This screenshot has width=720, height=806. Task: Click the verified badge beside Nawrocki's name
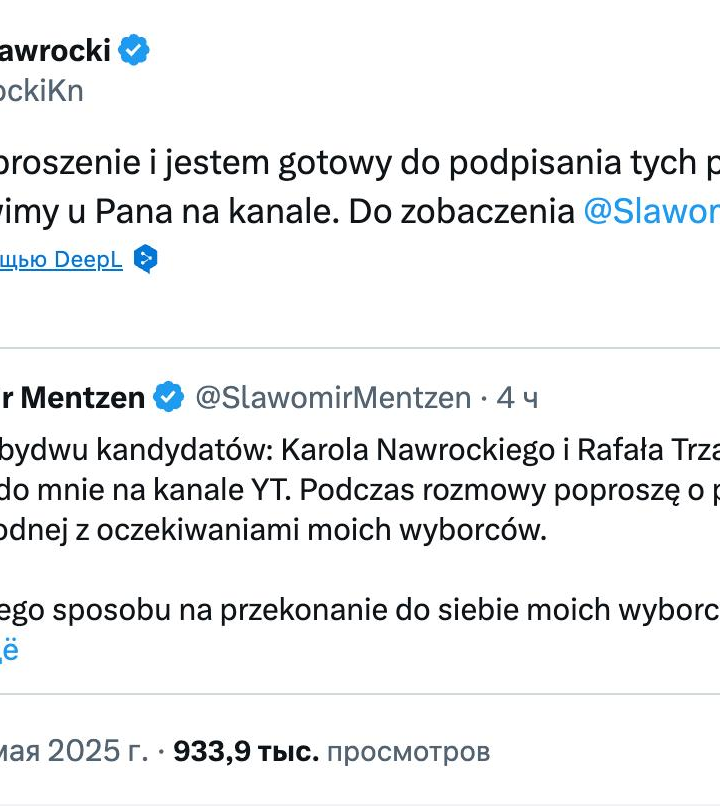[x=134, y=50]
